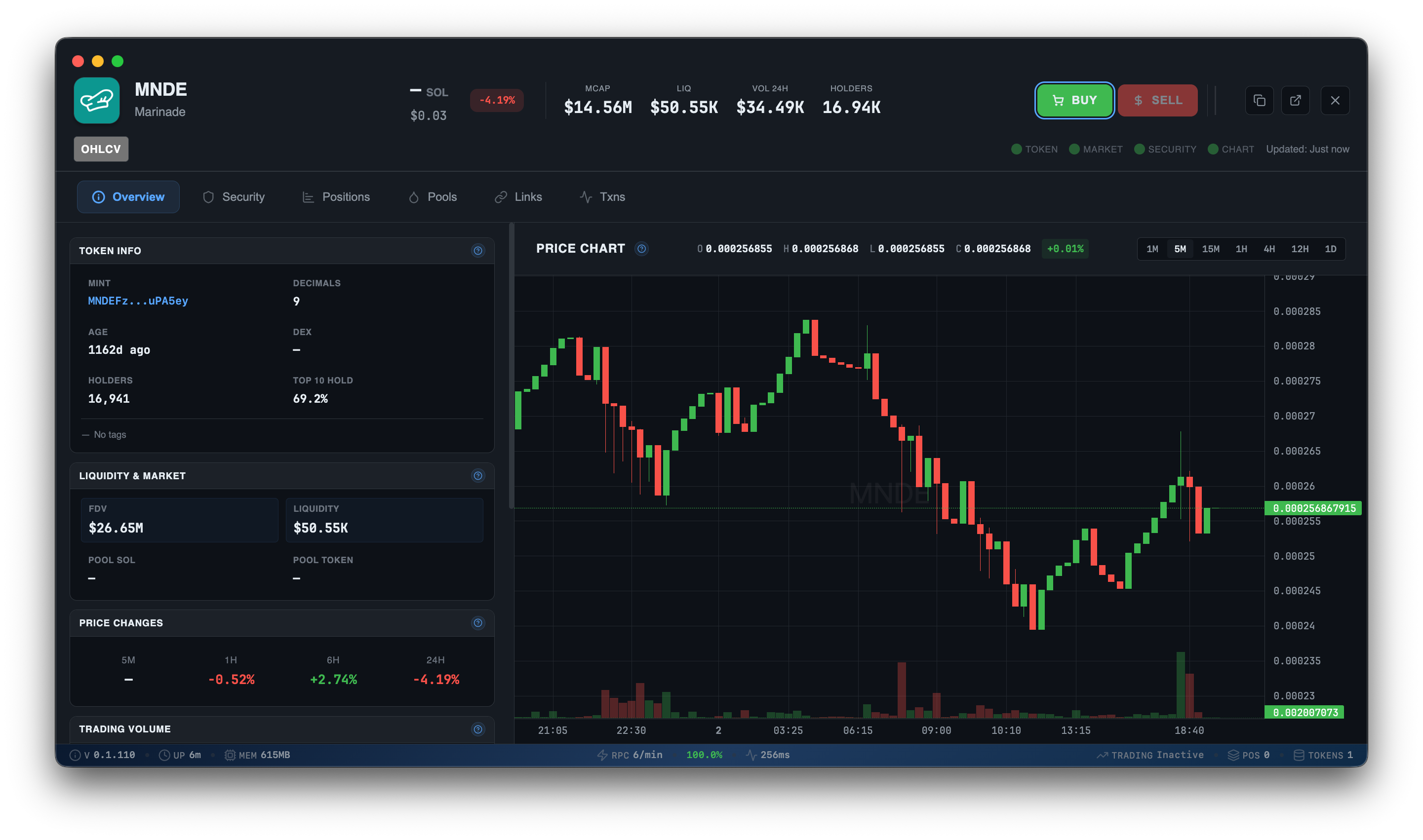The image size is (1423, 840).
Task: Select the 1D timeframe
Action: click(1331, 249)
